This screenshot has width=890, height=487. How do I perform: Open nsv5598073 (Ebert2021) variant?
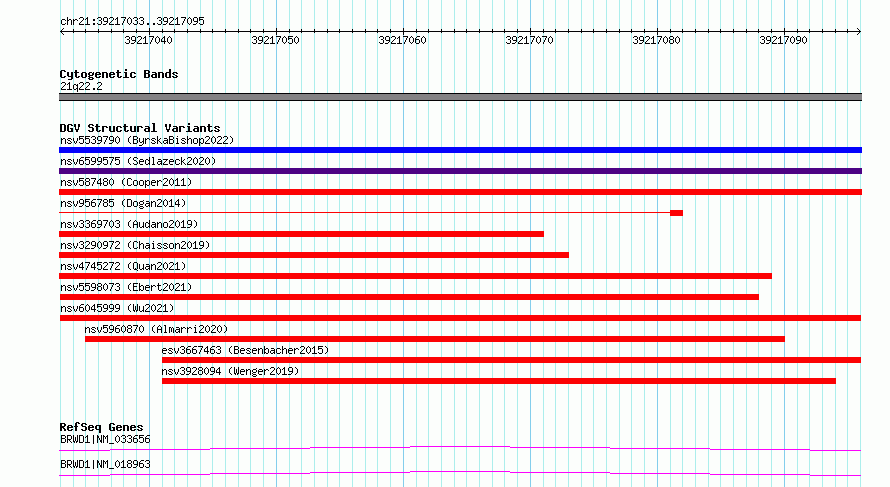pyautogui.click(x=126, y=287)
